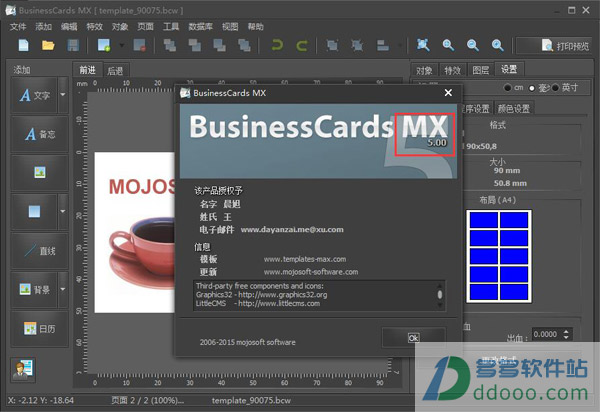Open the 帮助 menu

coord(256,27)
